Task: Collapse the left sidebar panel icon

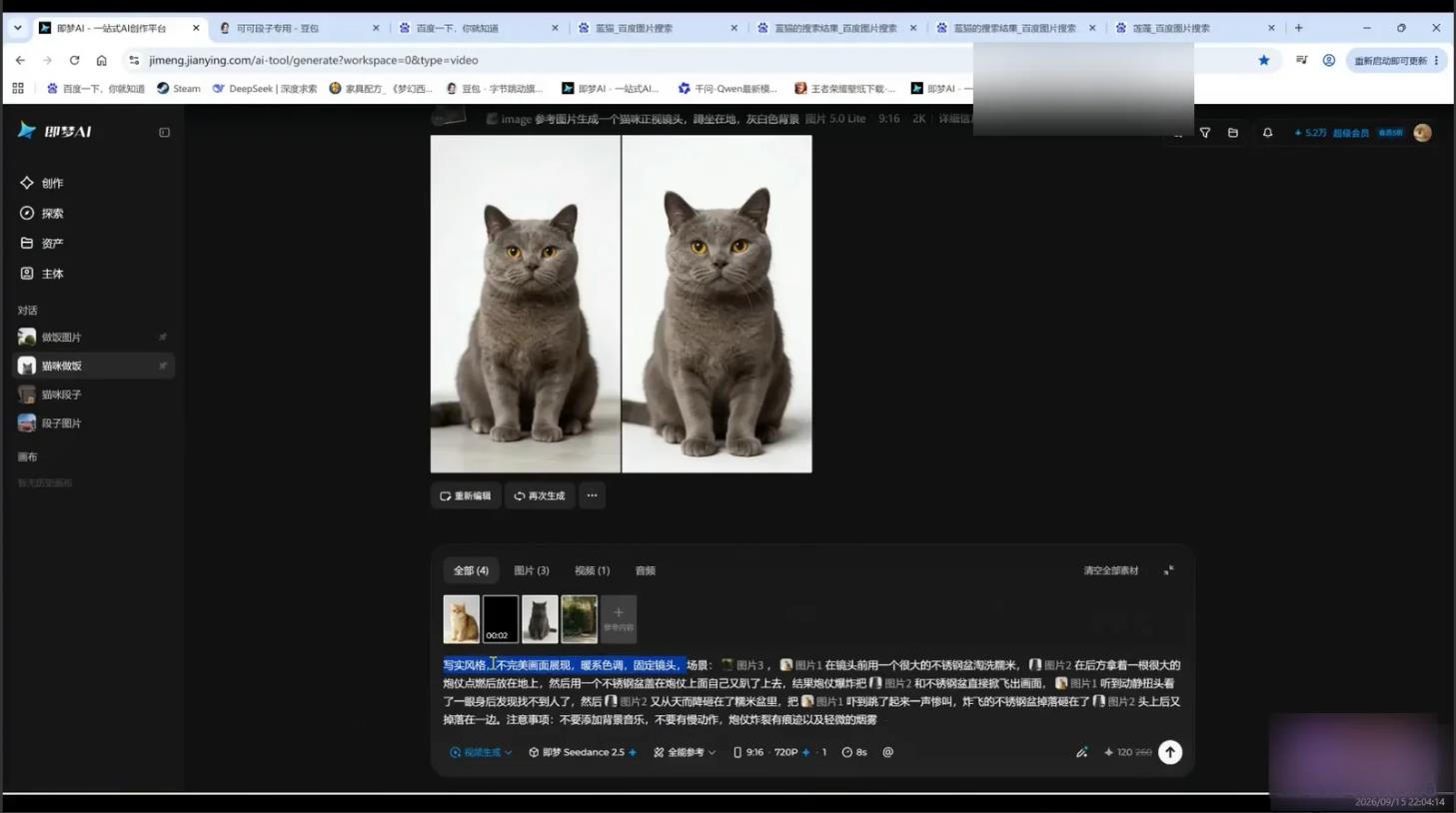Action: point(164,132)
